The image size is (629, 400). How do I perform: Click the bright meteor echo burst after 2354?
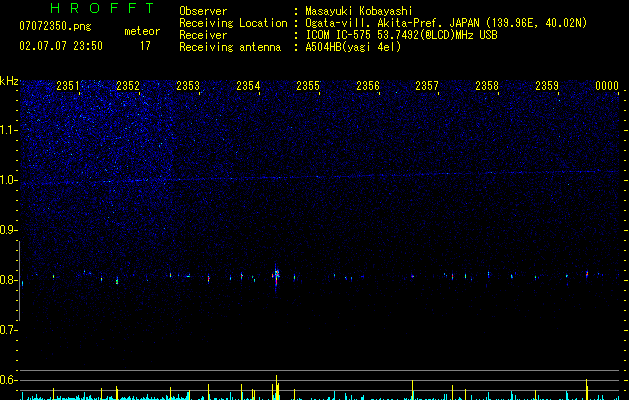(276, 275)
